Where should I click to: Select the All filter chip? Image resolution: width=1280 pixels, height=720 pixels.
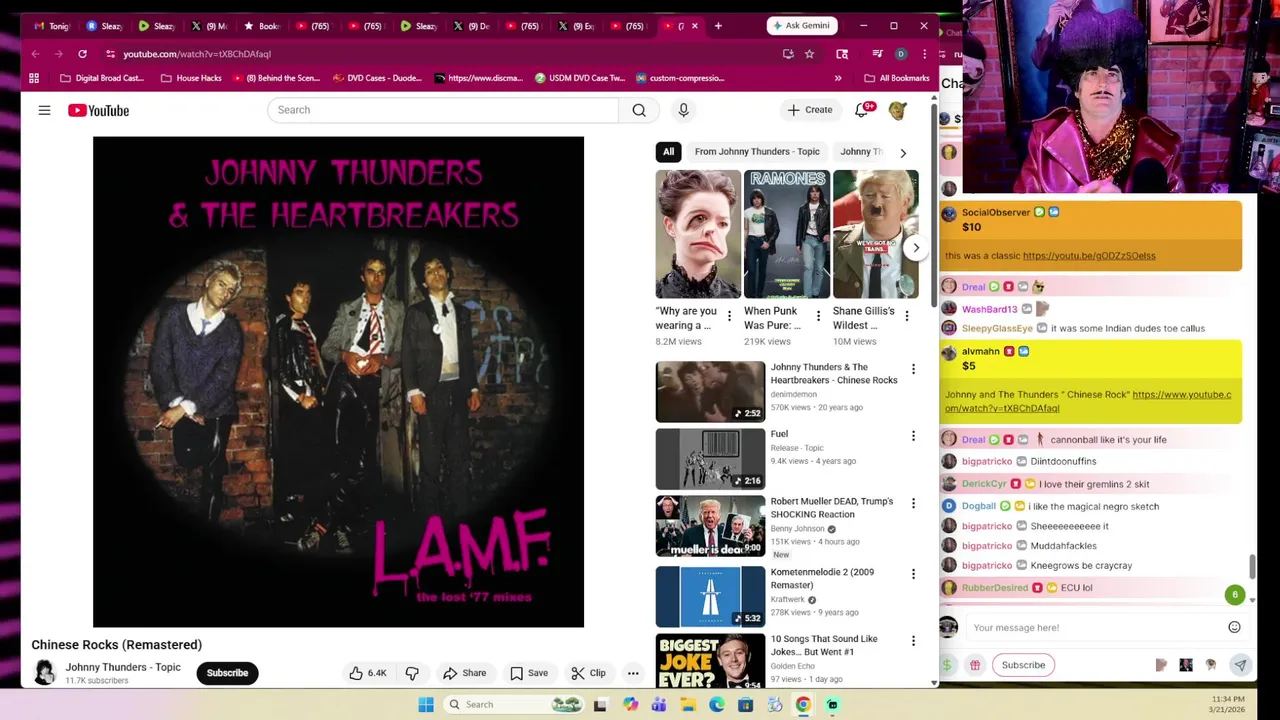[668, 152]
